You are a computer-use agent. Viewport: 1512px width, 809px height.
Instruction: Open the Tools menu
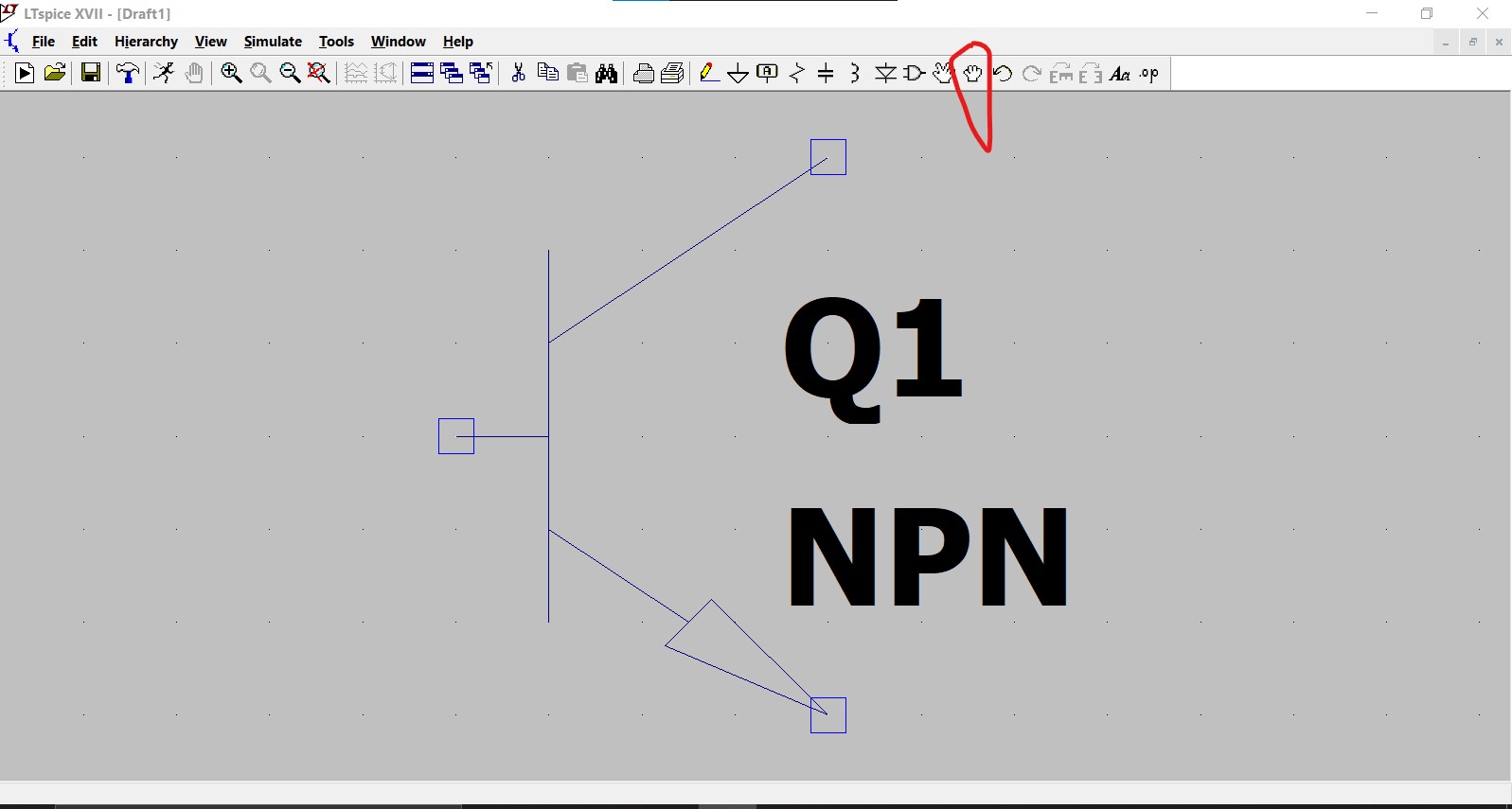336,42
